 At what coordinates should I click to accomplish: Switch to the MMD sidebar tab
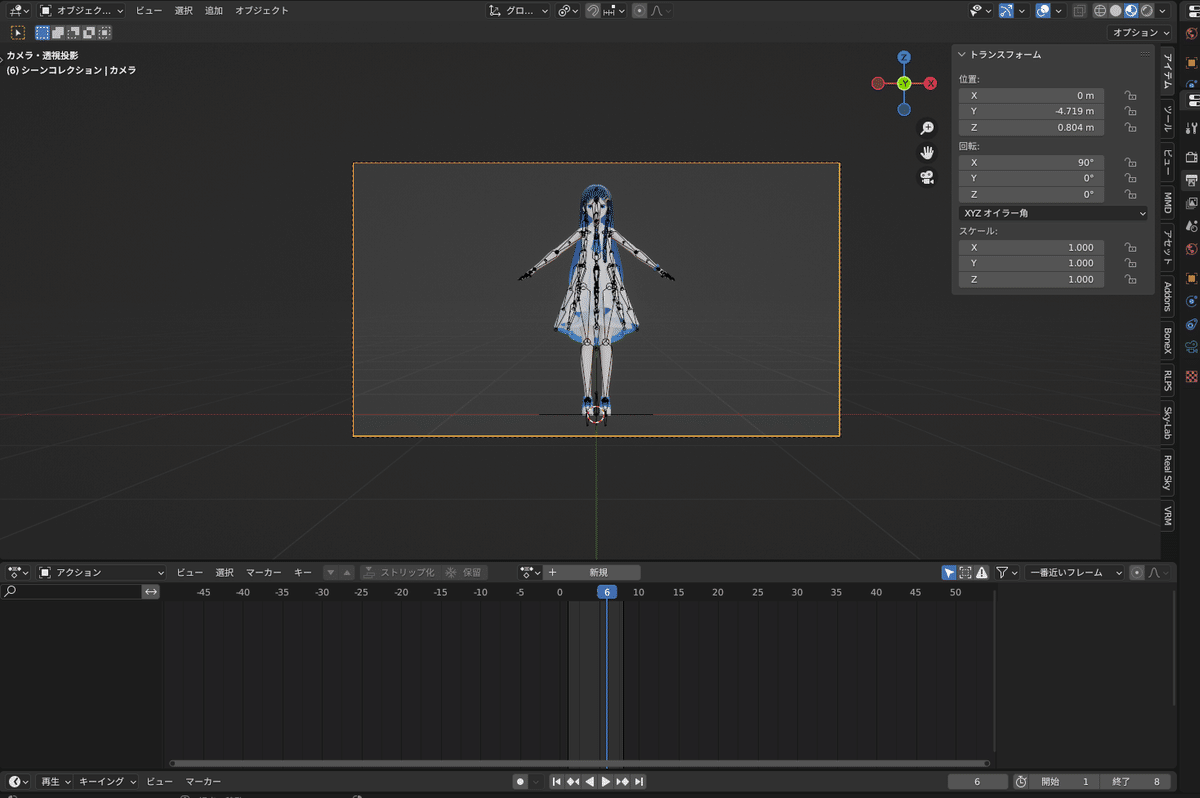(1167, 204)
